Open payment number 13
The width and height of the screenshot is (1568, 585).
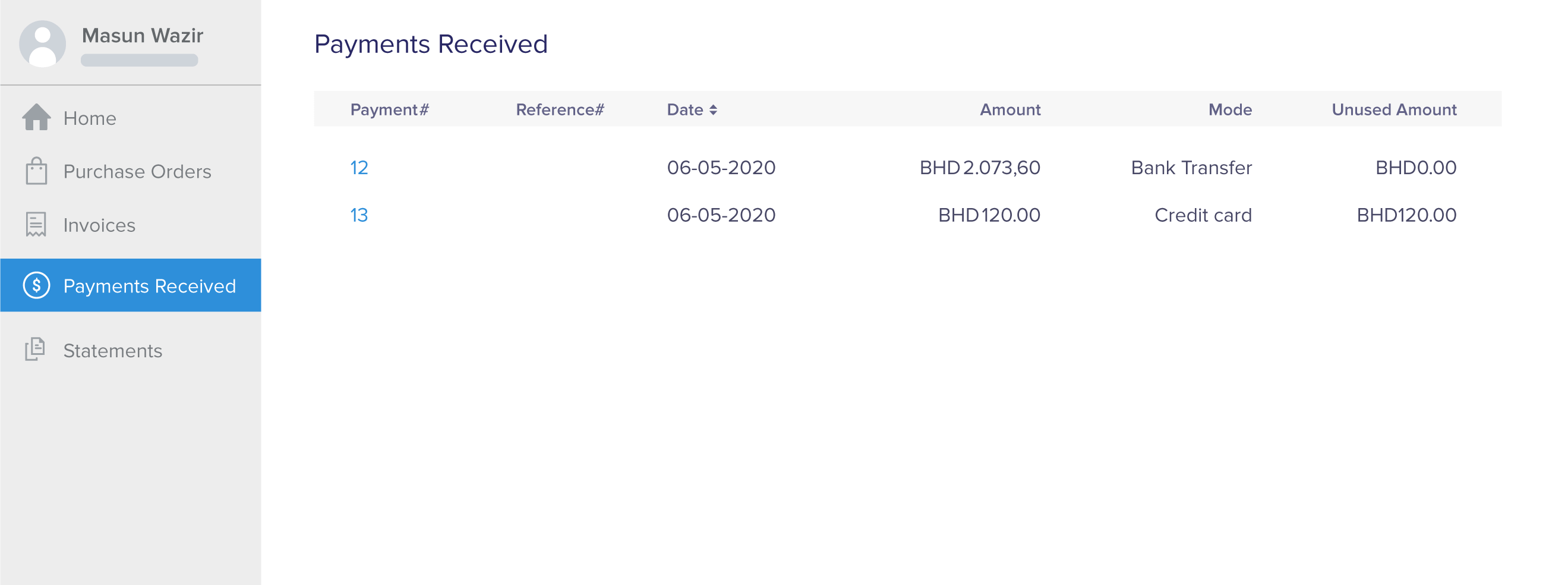click(358, 214)
